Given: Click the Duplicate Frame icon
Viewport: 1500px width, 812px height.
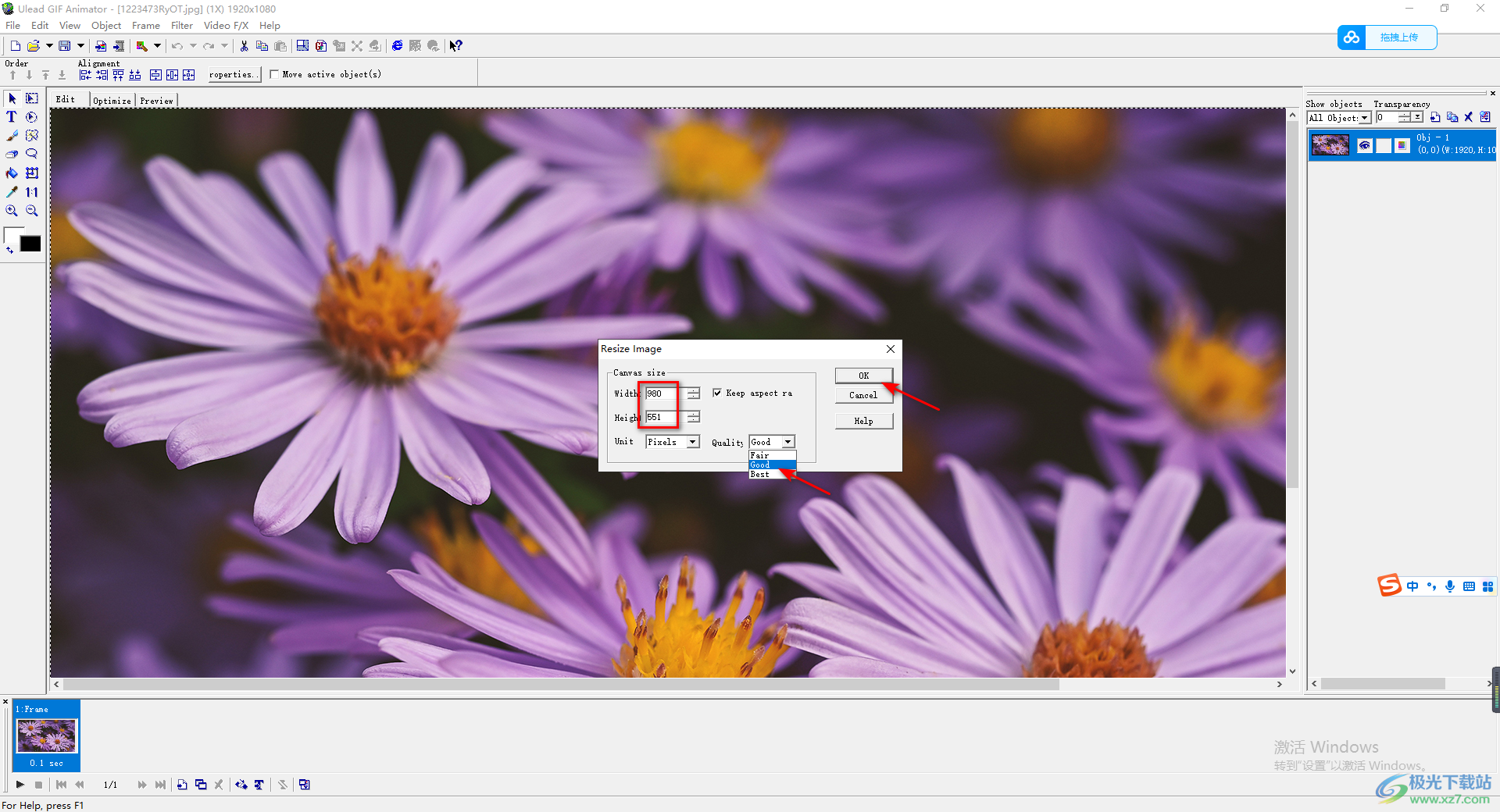Looking at the screenshot, I should (201, 785).
